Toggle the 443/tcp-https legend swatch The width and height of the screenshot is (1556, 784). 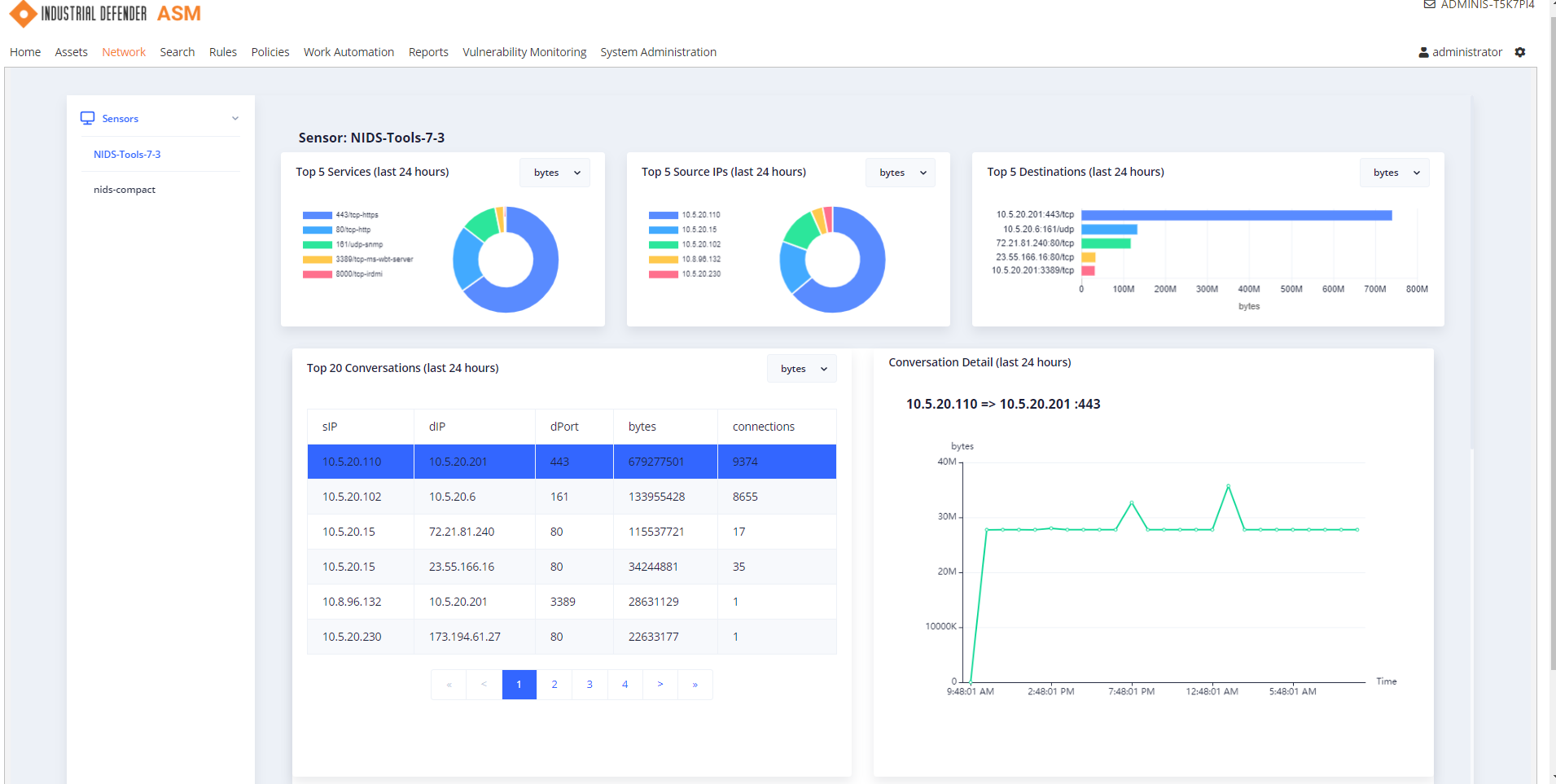(318, 216)
